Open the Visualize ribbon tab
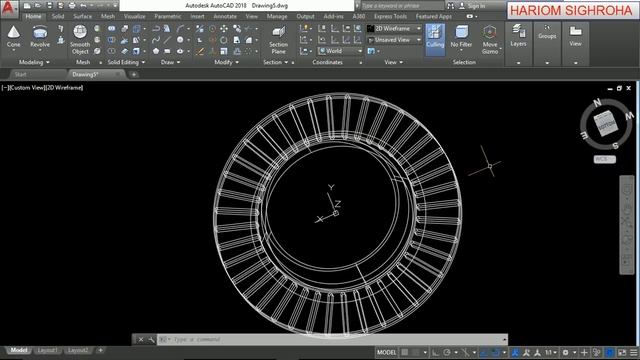The height and width of the screenshot is (360, 640). 134,16
